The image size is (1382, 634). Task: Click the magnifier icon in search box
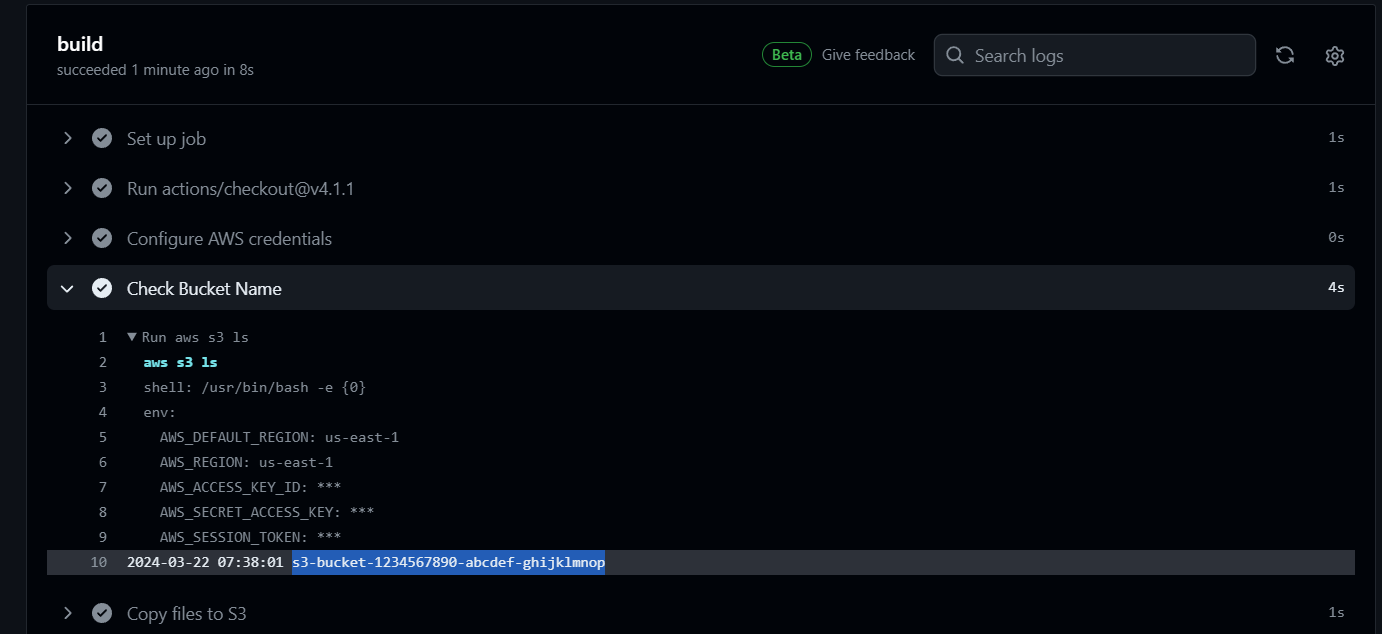(955, 55)
